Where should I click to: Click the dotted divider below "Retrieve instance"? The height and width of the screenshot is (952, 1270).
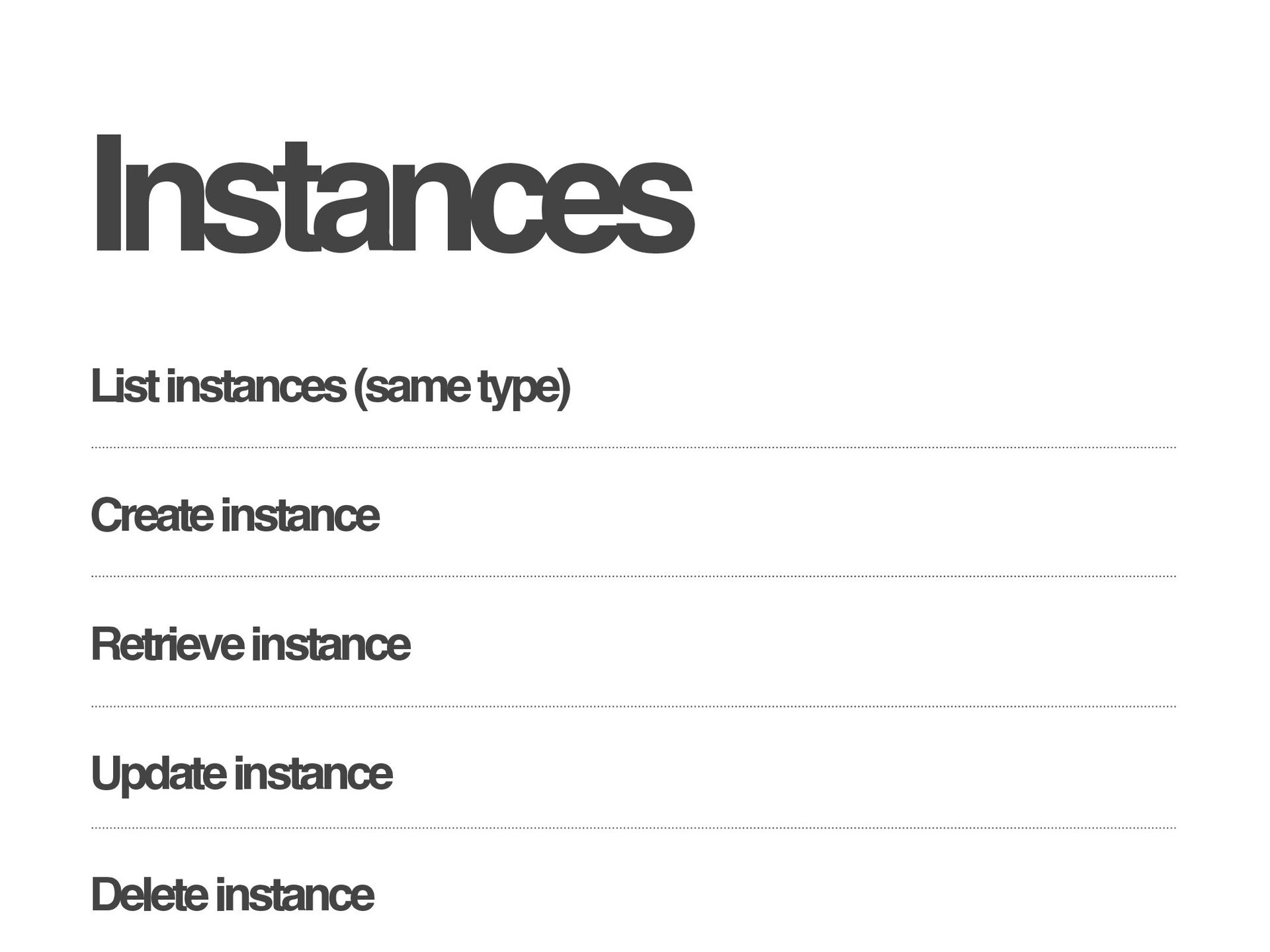coord(633,707)
